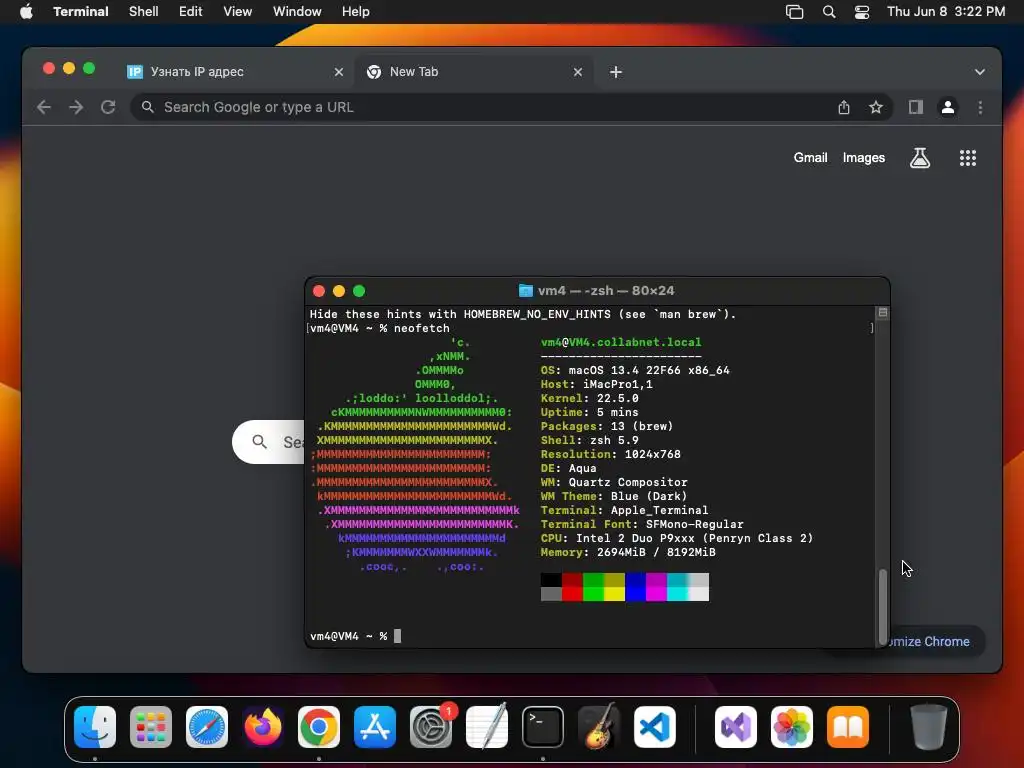
Task: Click the share icon in the address bar
Action: point(844,107)
